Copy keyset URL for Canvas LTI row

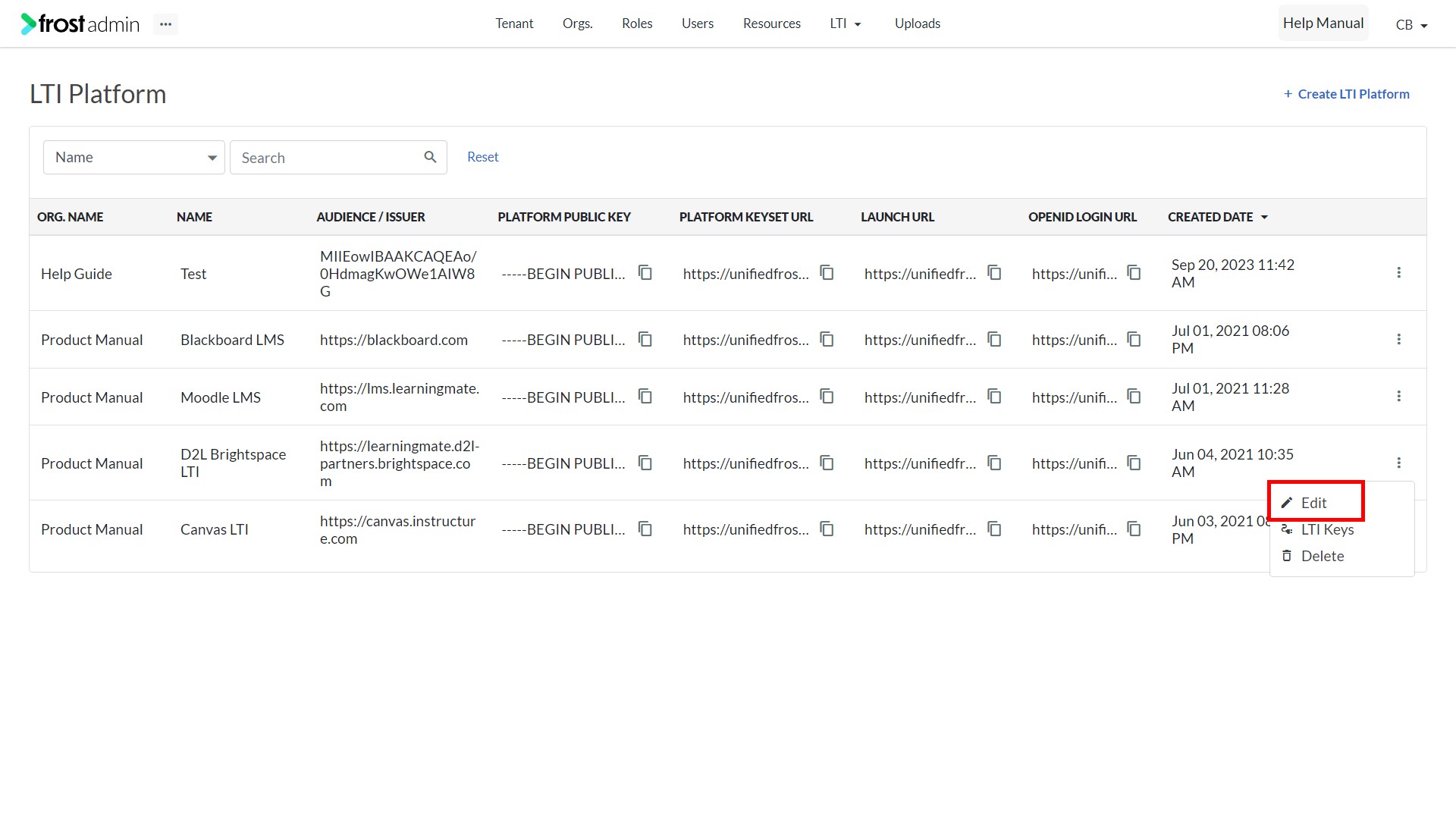point(827,529)
